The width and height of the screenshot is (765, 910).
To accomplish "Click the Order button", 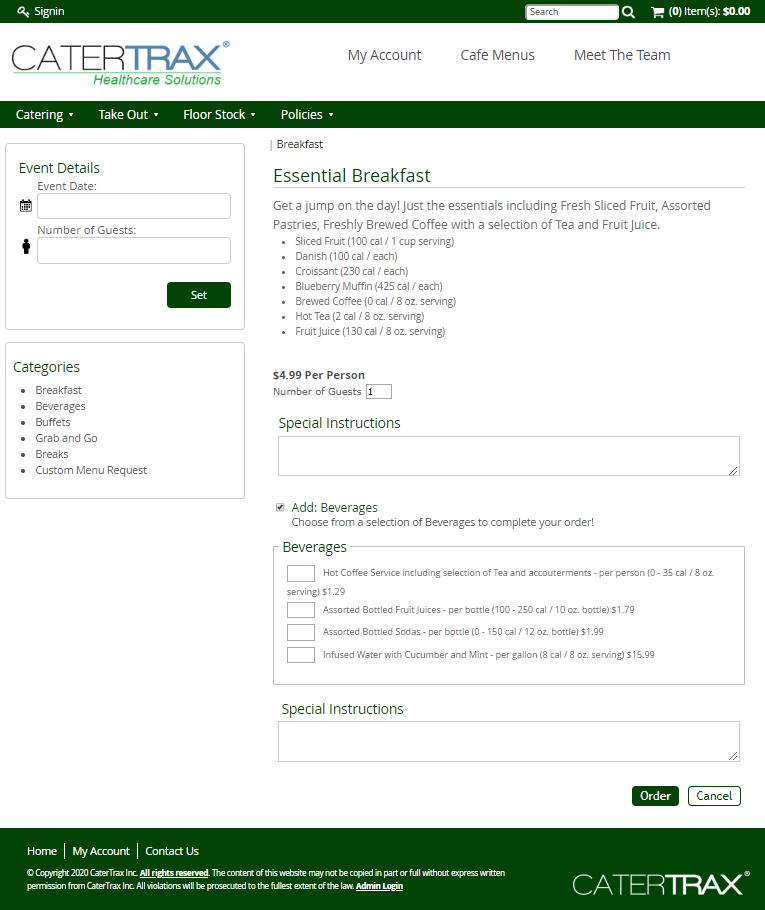I will click(x=655, y=796).
